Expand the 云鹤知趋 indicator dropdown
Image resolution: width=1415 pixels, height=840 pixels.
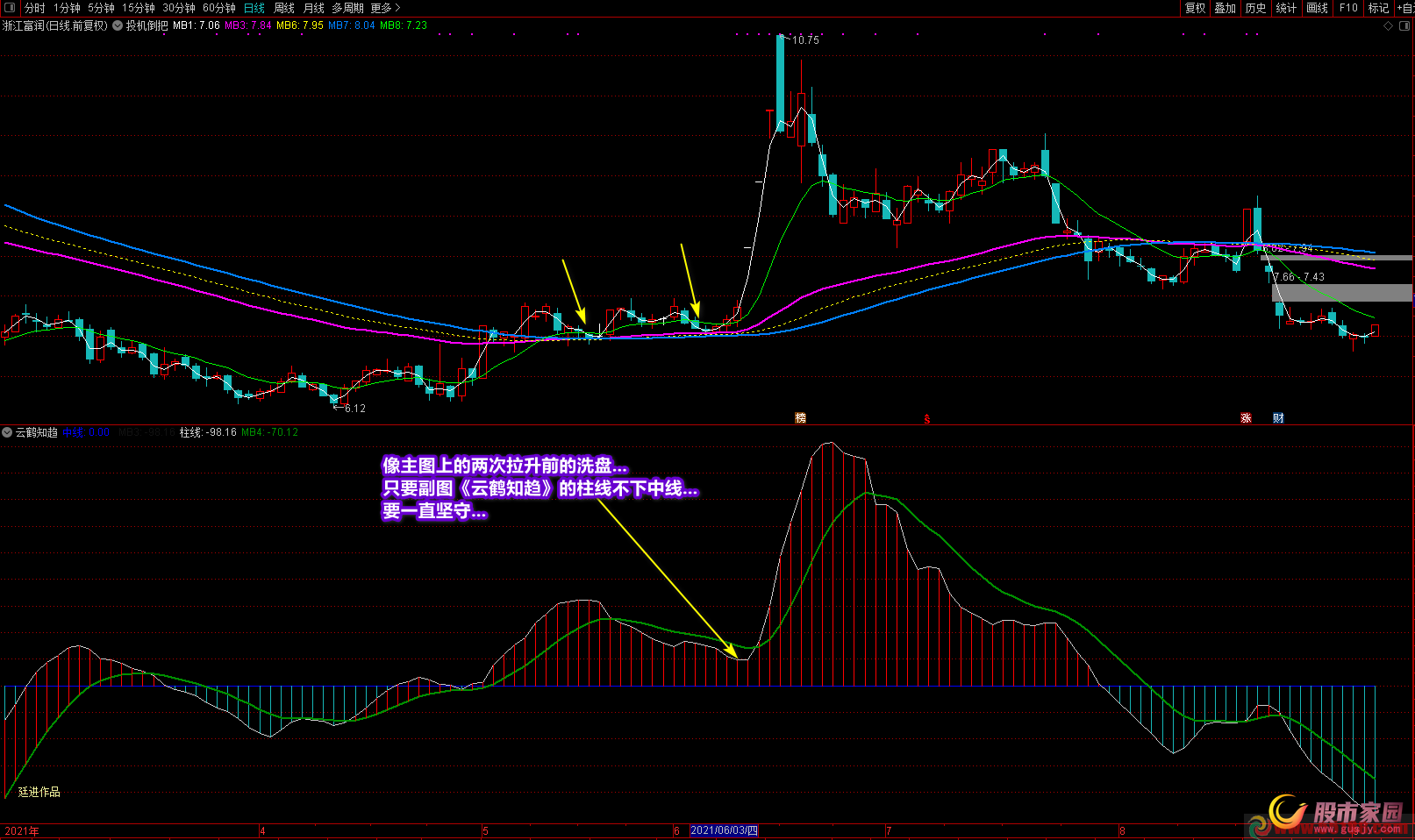tap(7, 432)
